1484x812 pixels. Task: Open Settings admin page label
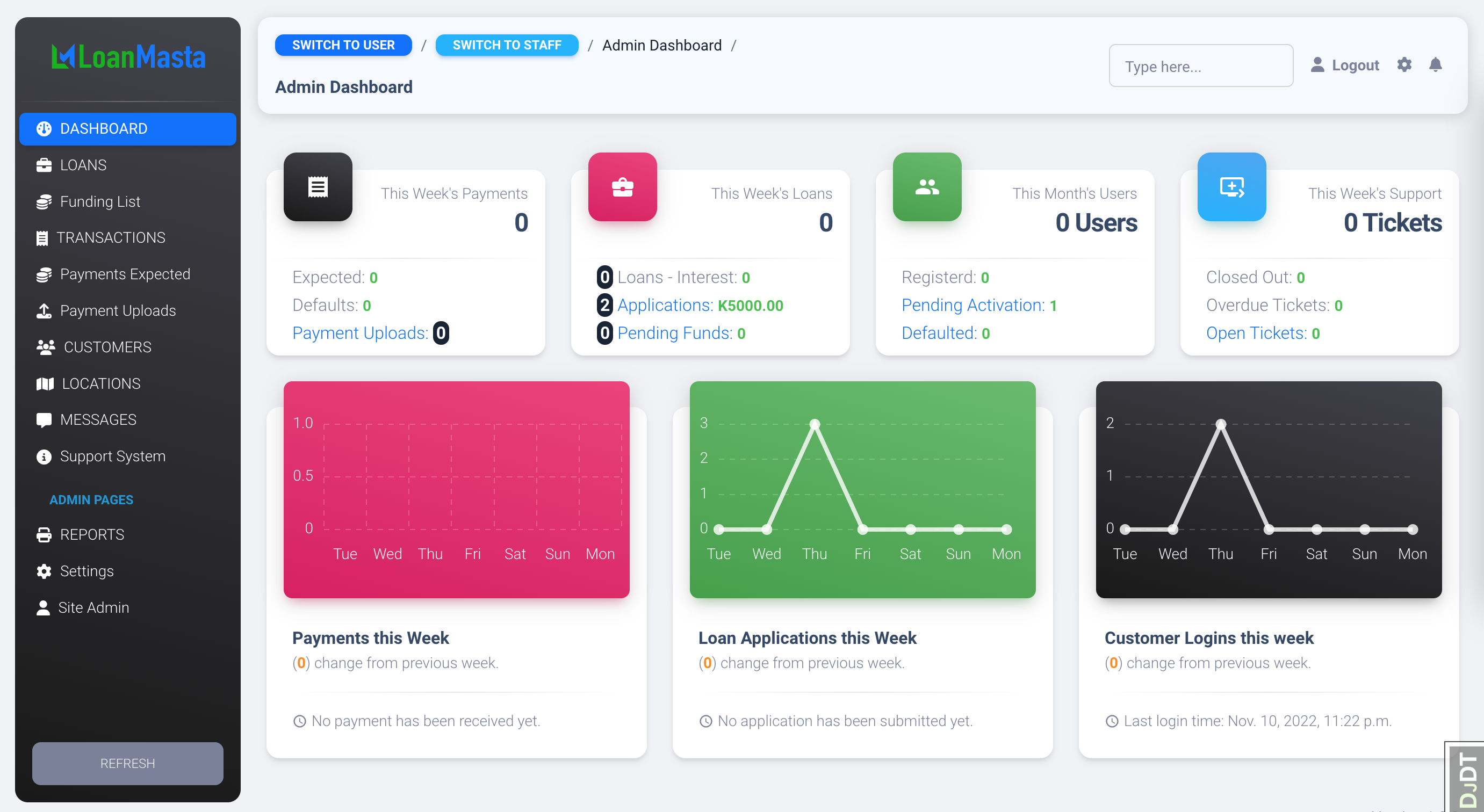(87, 571)
